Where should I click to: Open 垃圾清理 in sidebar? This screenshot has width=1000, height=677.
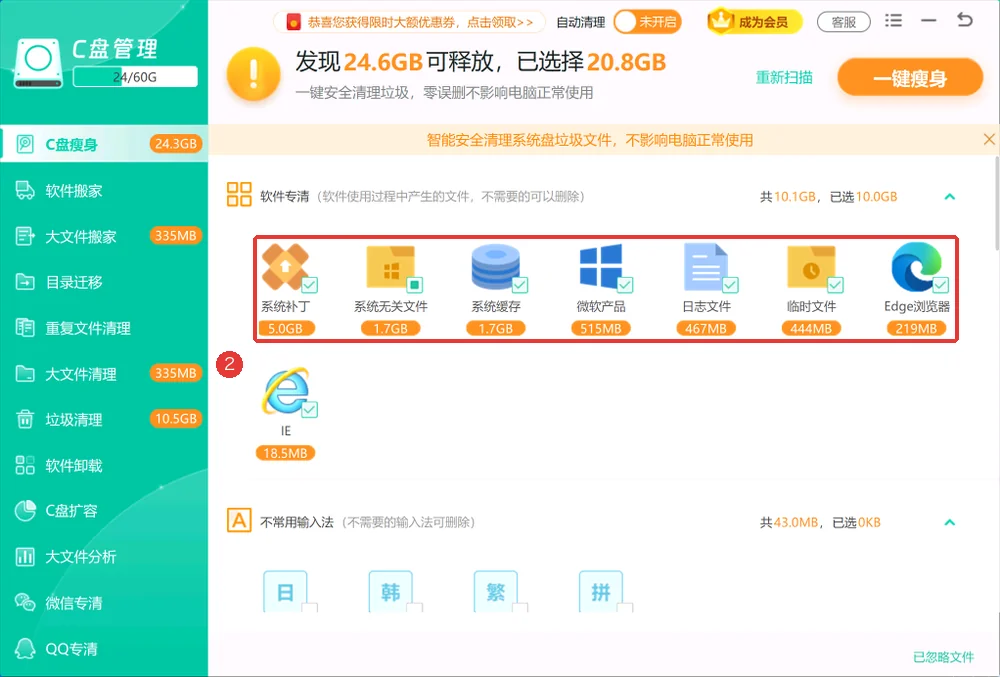click(104, 419)
